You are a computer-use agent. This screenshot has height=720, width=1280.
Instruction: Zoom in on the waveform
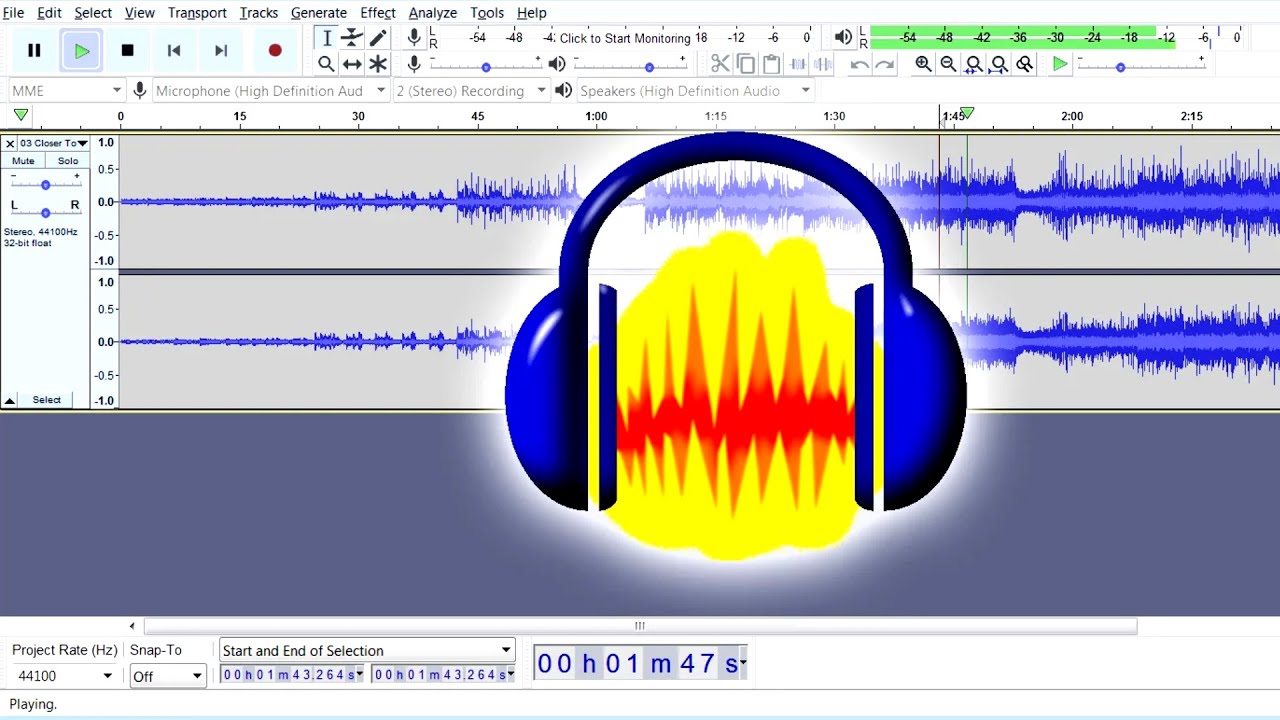point(923,64)
